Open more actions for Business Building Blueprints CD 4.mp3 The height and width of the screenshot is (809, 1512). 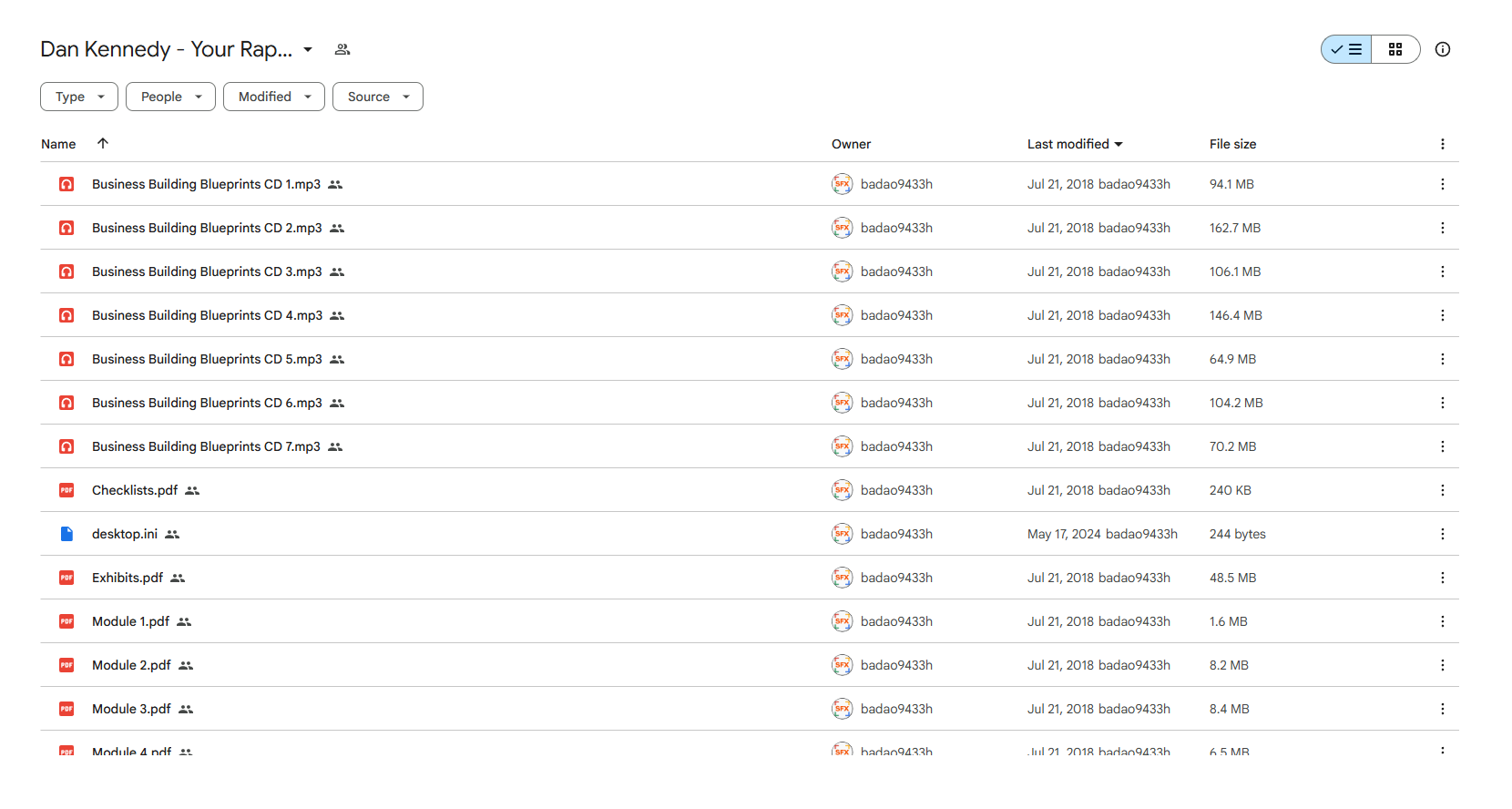click(1443, 315)
